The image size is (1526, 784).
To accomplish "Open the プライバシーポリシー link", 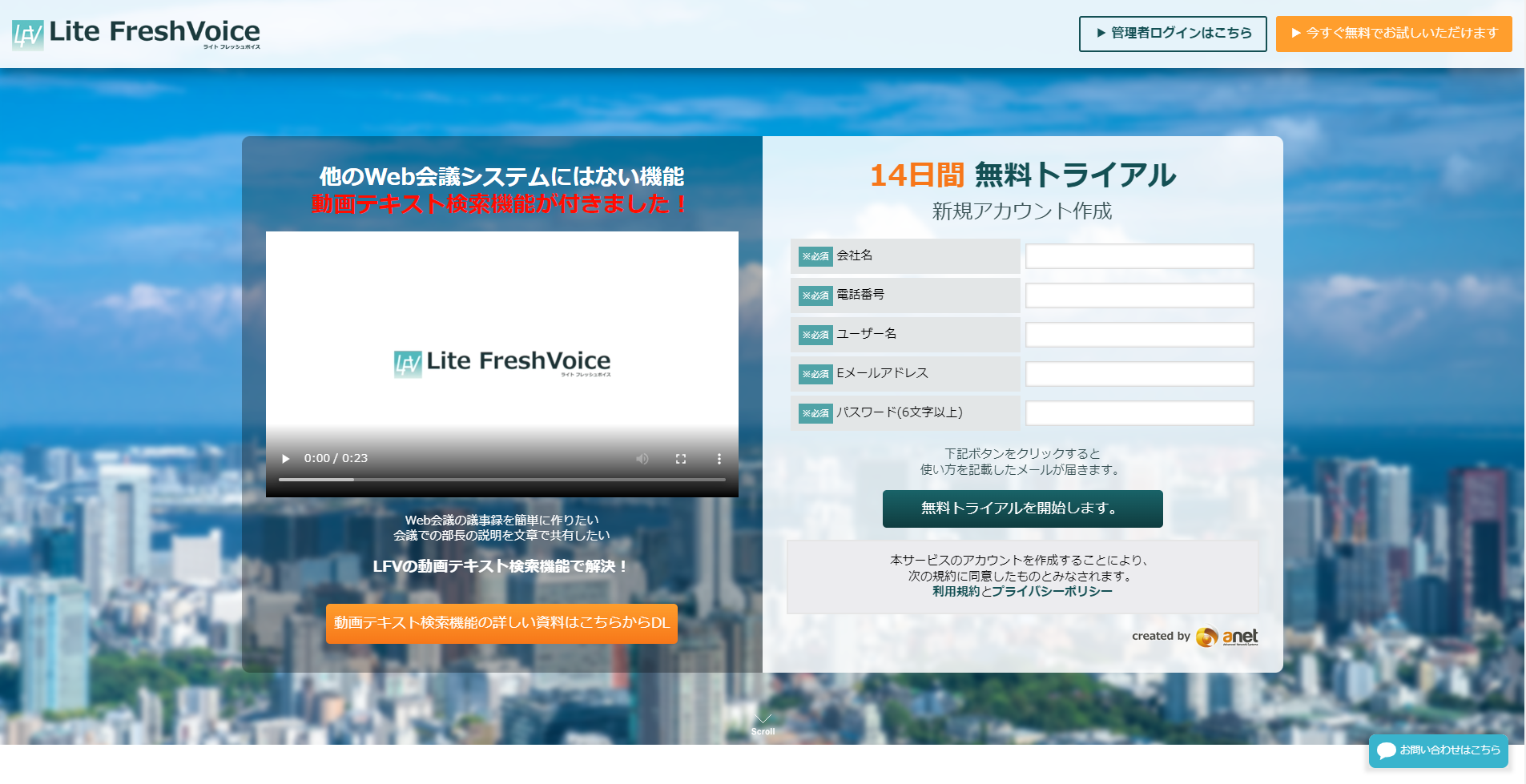I will point(1053,591).
